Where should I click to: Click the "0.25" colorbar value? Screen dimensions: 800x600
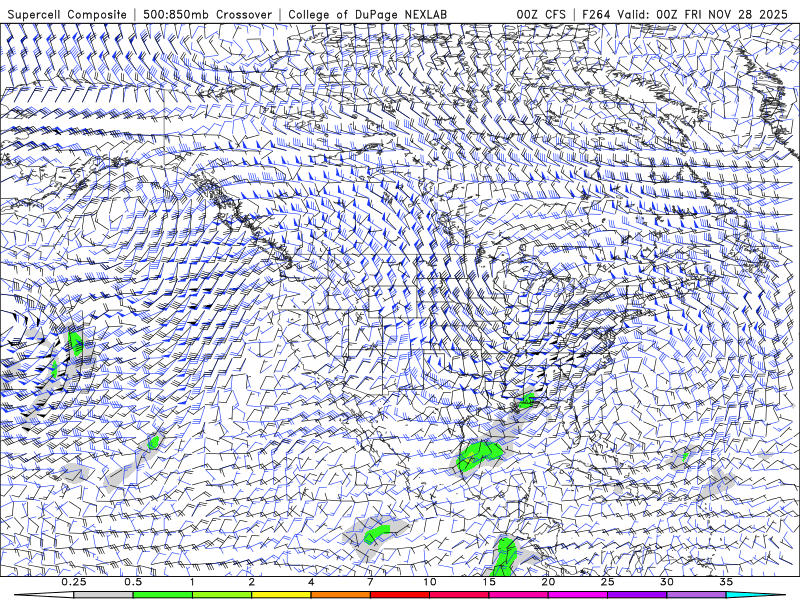(x=74, y=582)
